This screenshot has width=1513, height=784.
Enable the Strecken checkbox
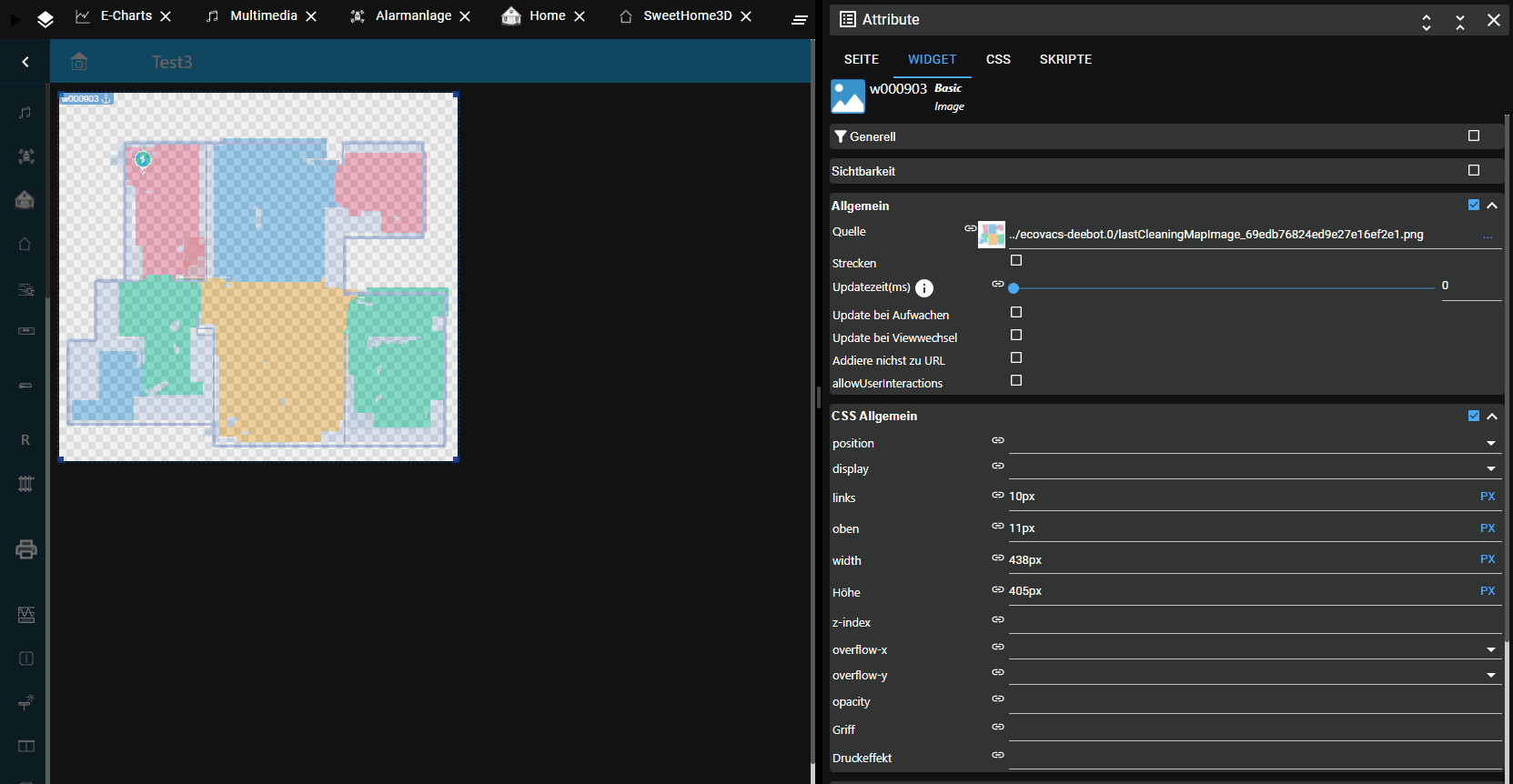coord(1016,260)
